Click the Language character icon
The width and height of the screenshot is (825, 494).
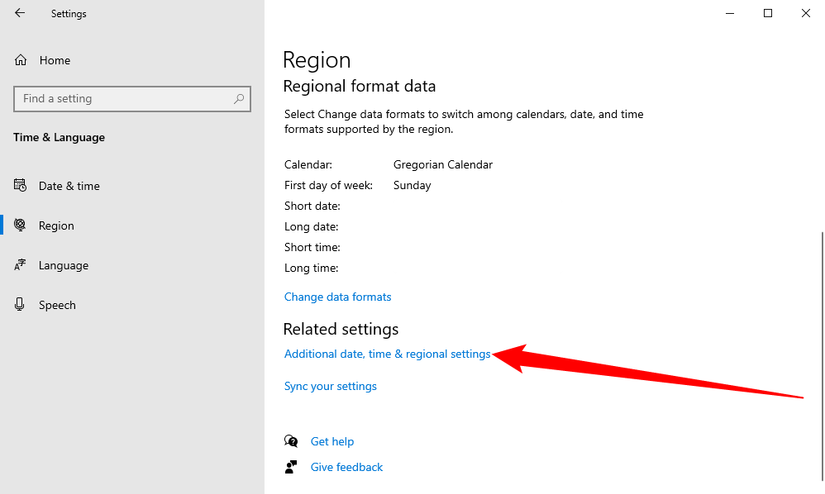pos(20,266)
